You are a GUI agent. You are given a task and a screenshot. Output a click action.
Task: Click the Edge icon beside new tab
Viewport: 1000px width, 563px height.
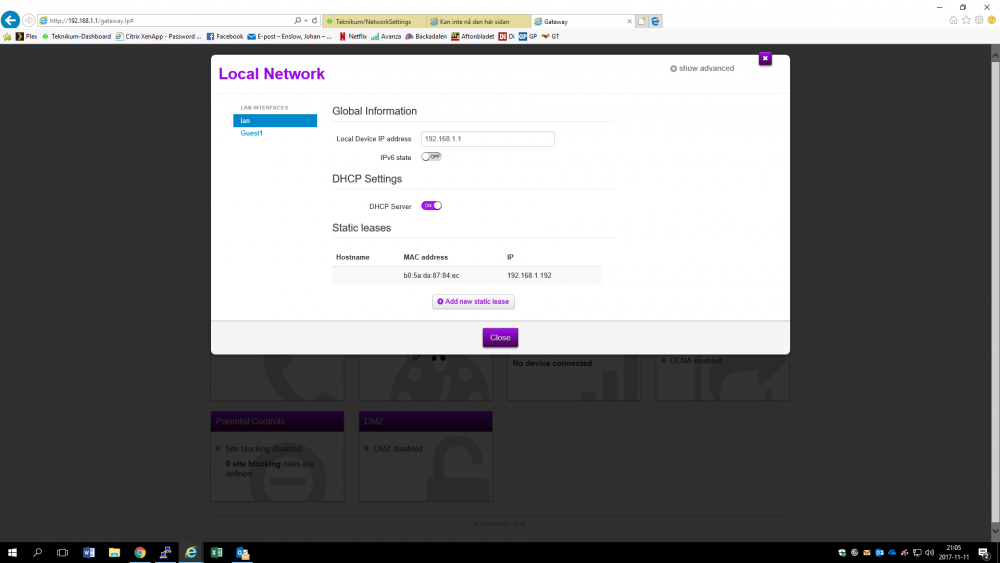point(656,21)
